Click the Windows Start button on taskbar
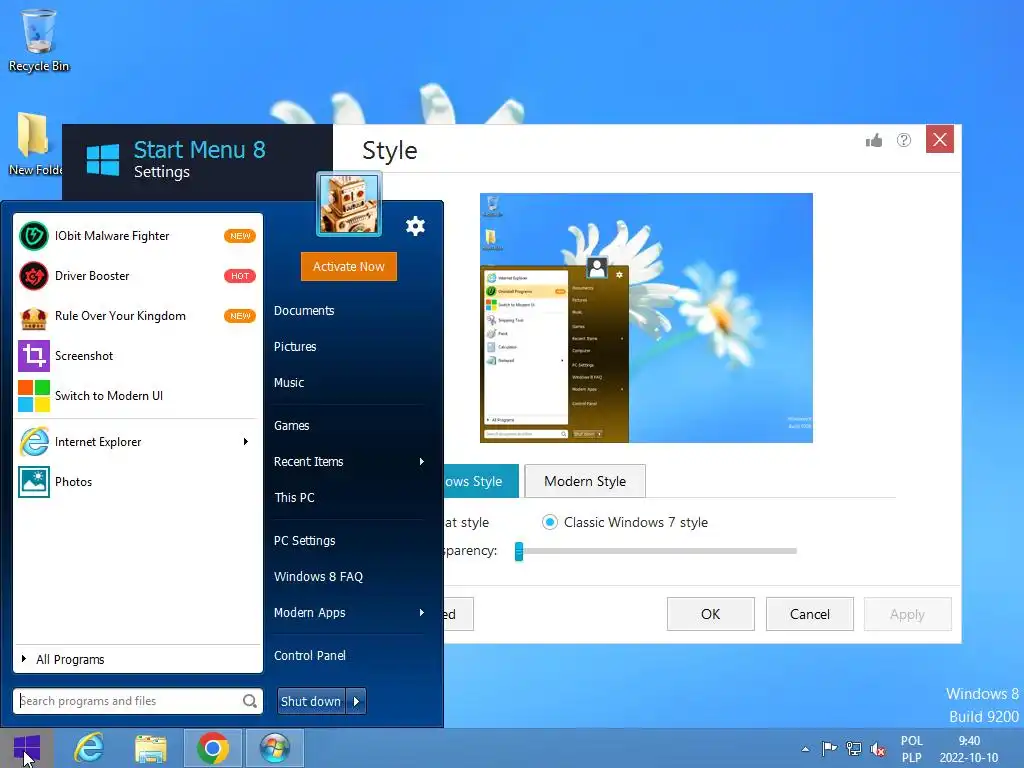1024x768 pixels. [x=26, y=748]
